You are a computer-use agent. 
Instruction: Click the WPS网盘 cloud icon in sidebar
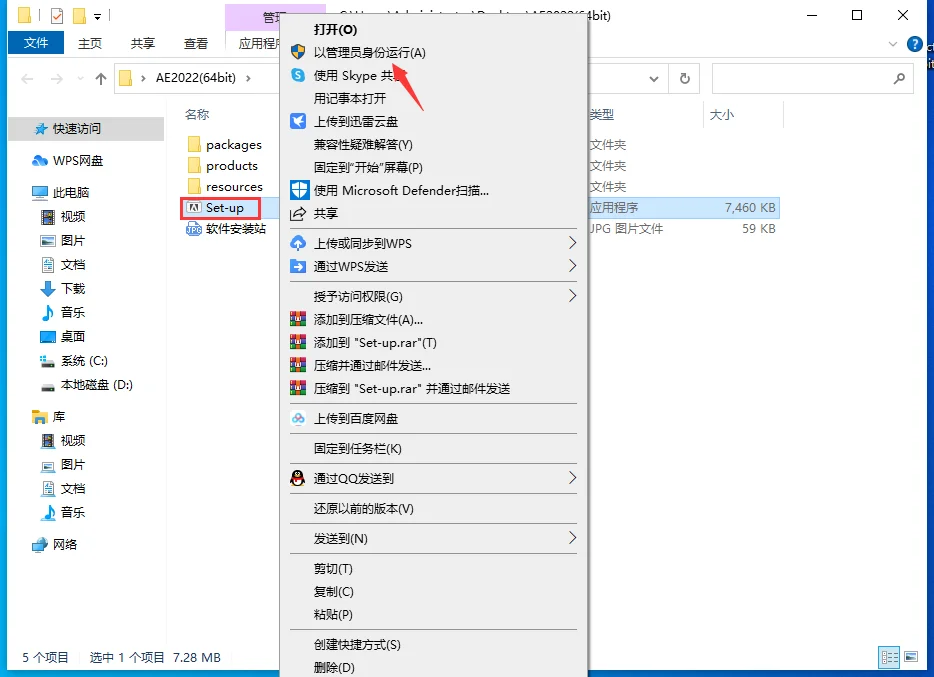pyautogui.click(x=40, y=161)
